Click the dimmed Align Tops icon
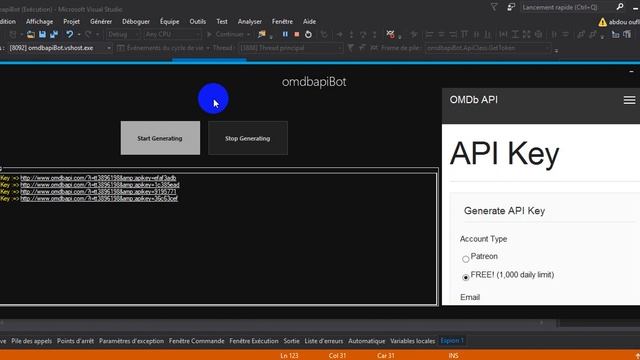This screenshot has height=360, width=640. click(x=464, y=35)
